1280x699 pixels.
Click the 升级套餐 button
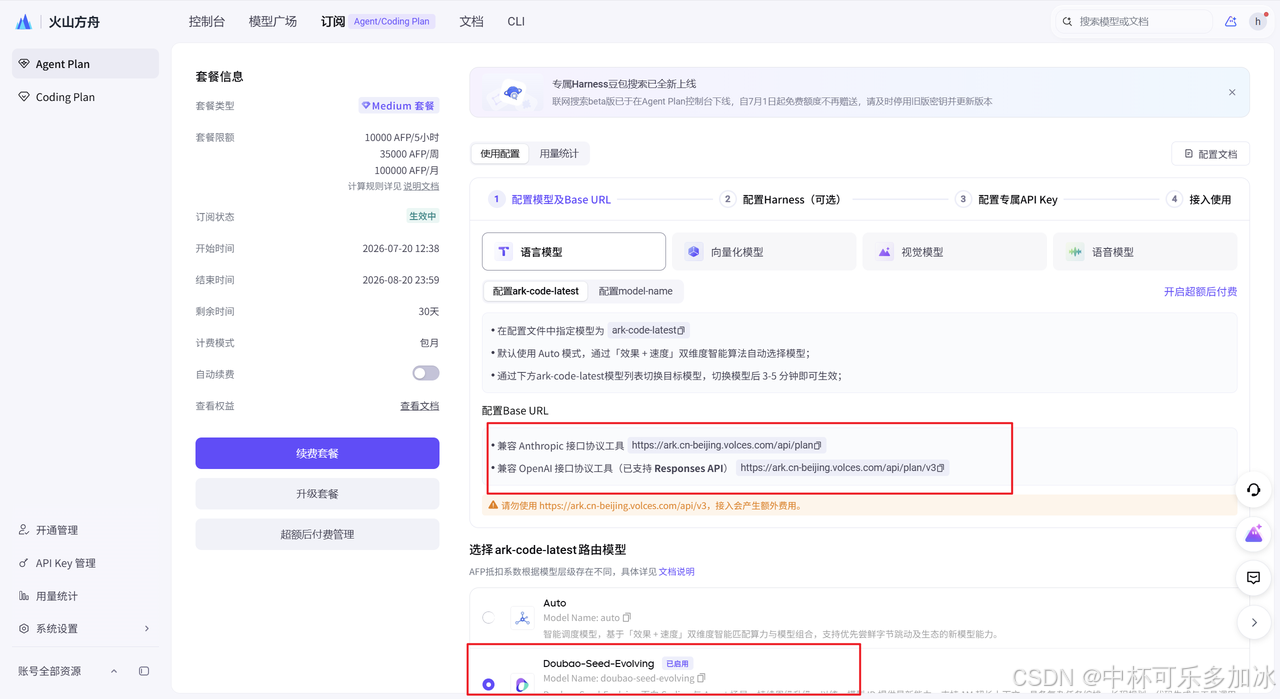[317, 494]
